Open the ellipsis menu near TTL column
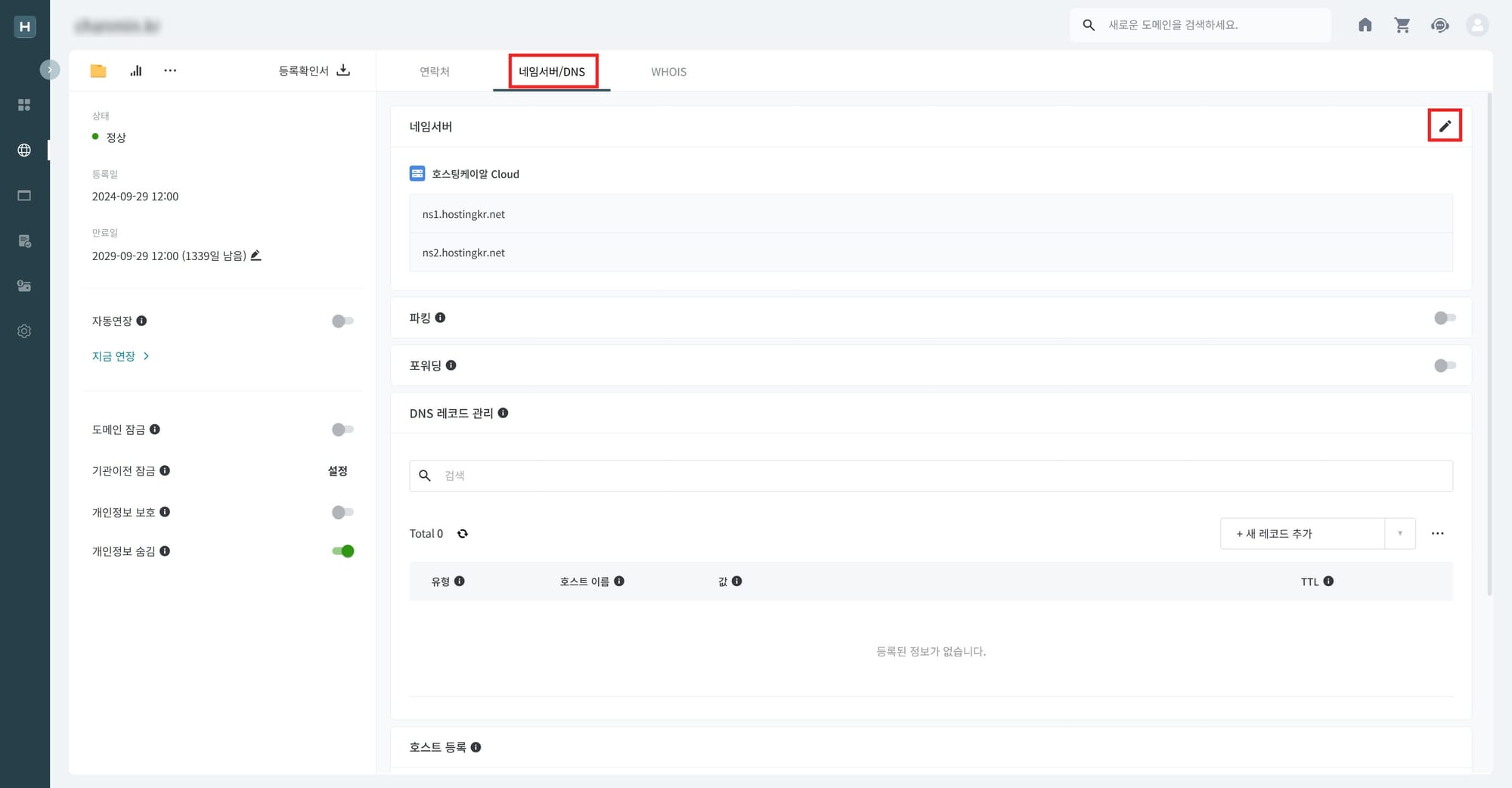Screen dimensions: 1512x788 click(1437, 533)
